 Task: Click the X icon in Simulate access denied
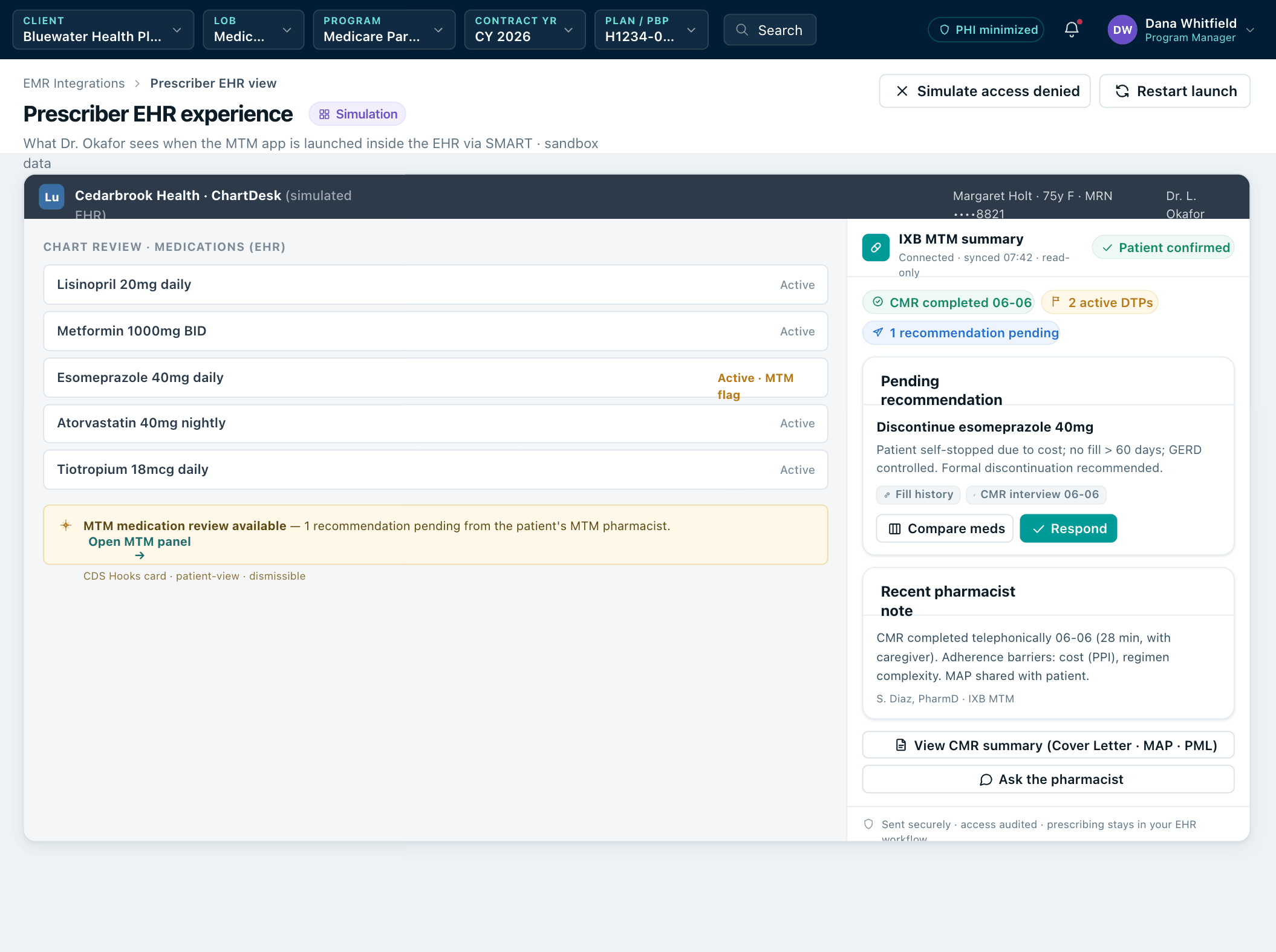pos(902,91)
